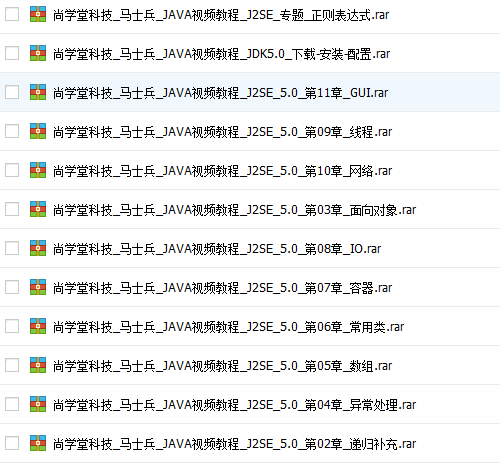Click the archive icon for 第03章_面向对象

(x=38, y=209)
